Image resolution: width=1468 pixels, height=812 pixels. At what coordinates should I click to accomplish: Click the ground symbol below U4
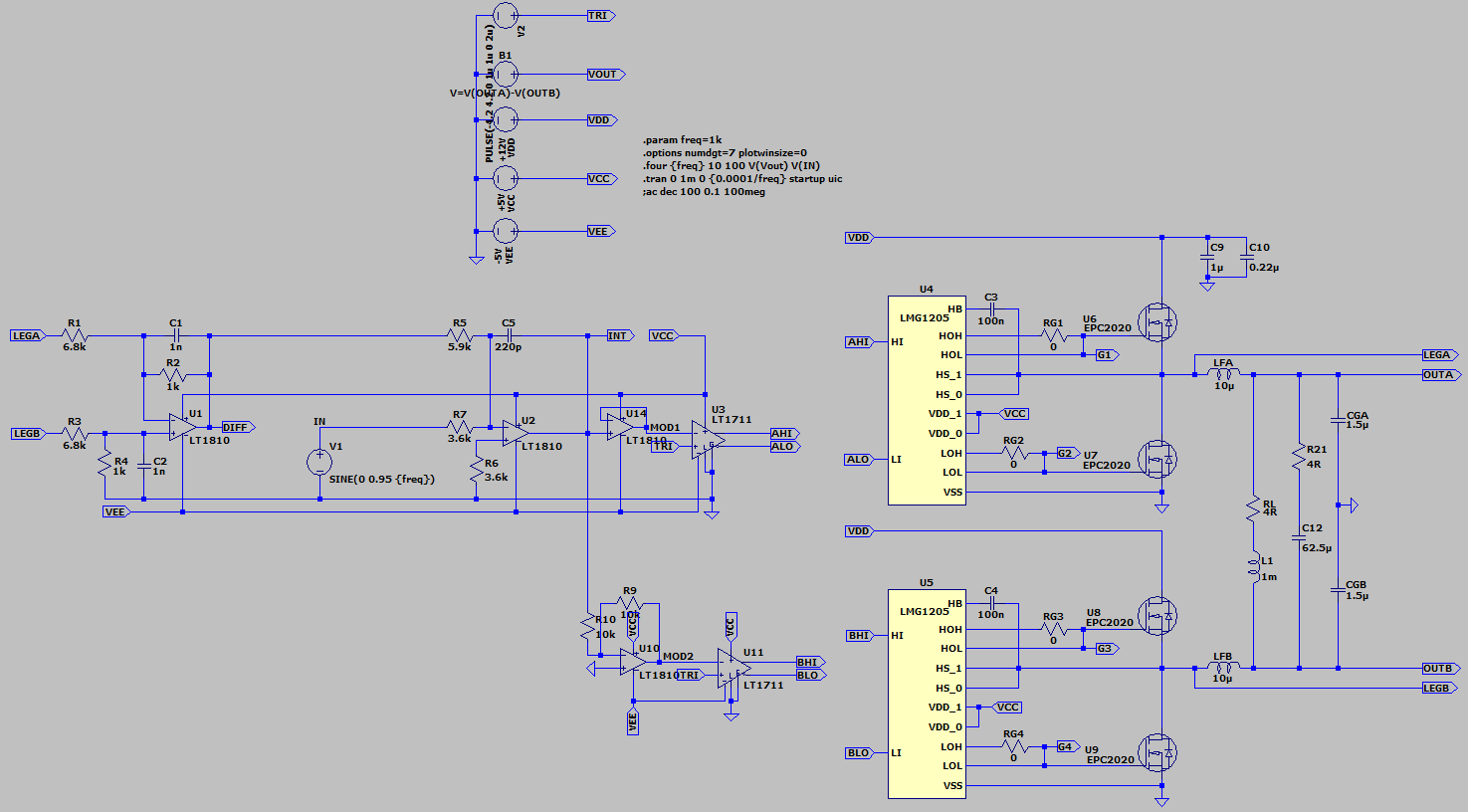coord(1162,506)
